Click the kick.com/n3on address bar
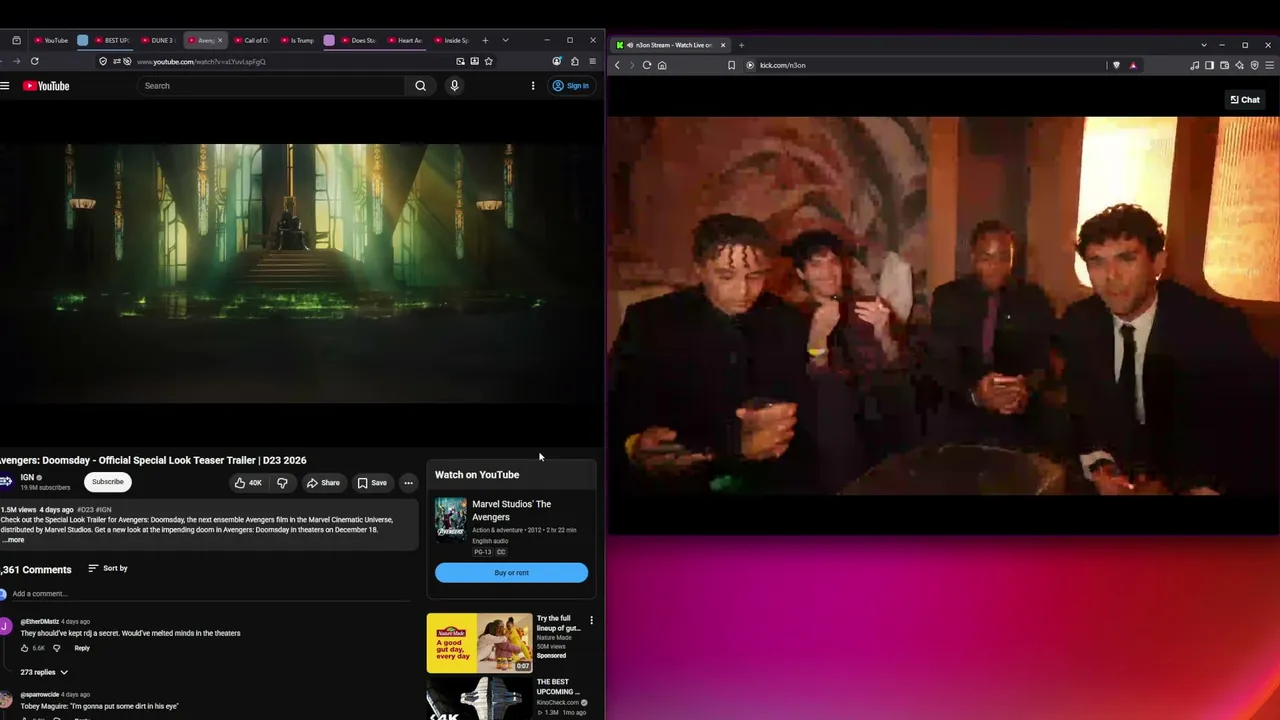 click(782, 65)
